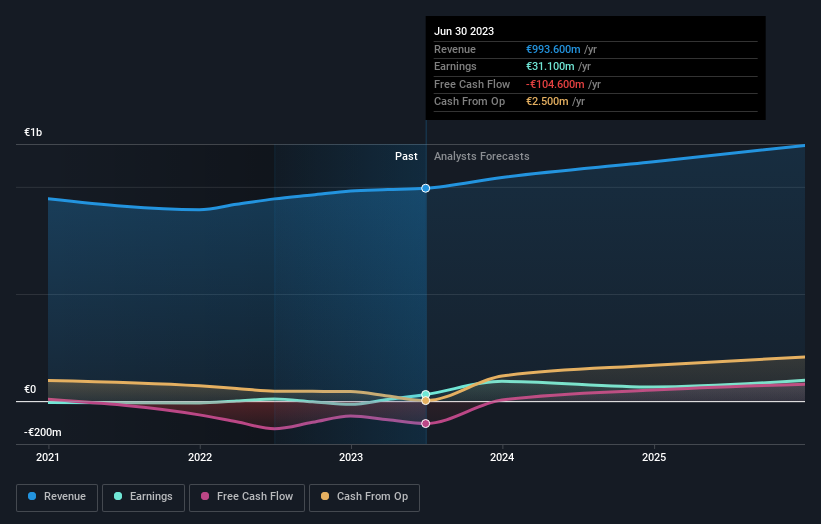Click the 2021 x-axis label

(48, 458)
